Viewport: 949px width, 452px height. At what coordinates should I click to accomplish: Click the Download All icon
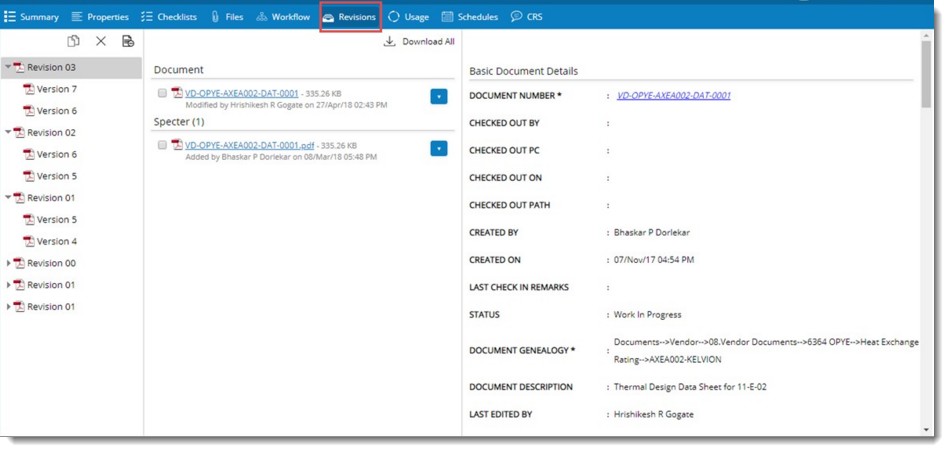(390, 42)
